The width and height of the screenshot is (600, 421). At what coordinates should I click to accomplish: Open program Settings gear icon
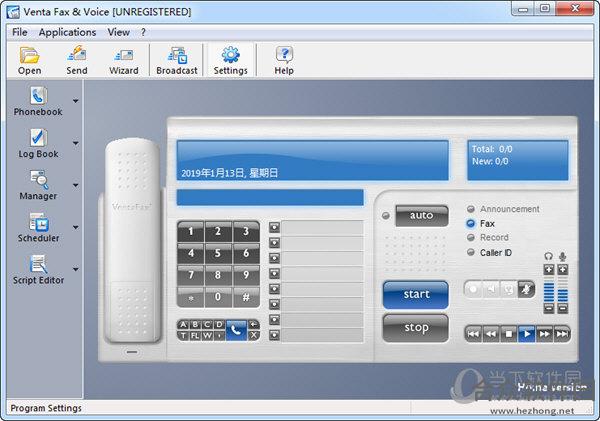point(230,60)
